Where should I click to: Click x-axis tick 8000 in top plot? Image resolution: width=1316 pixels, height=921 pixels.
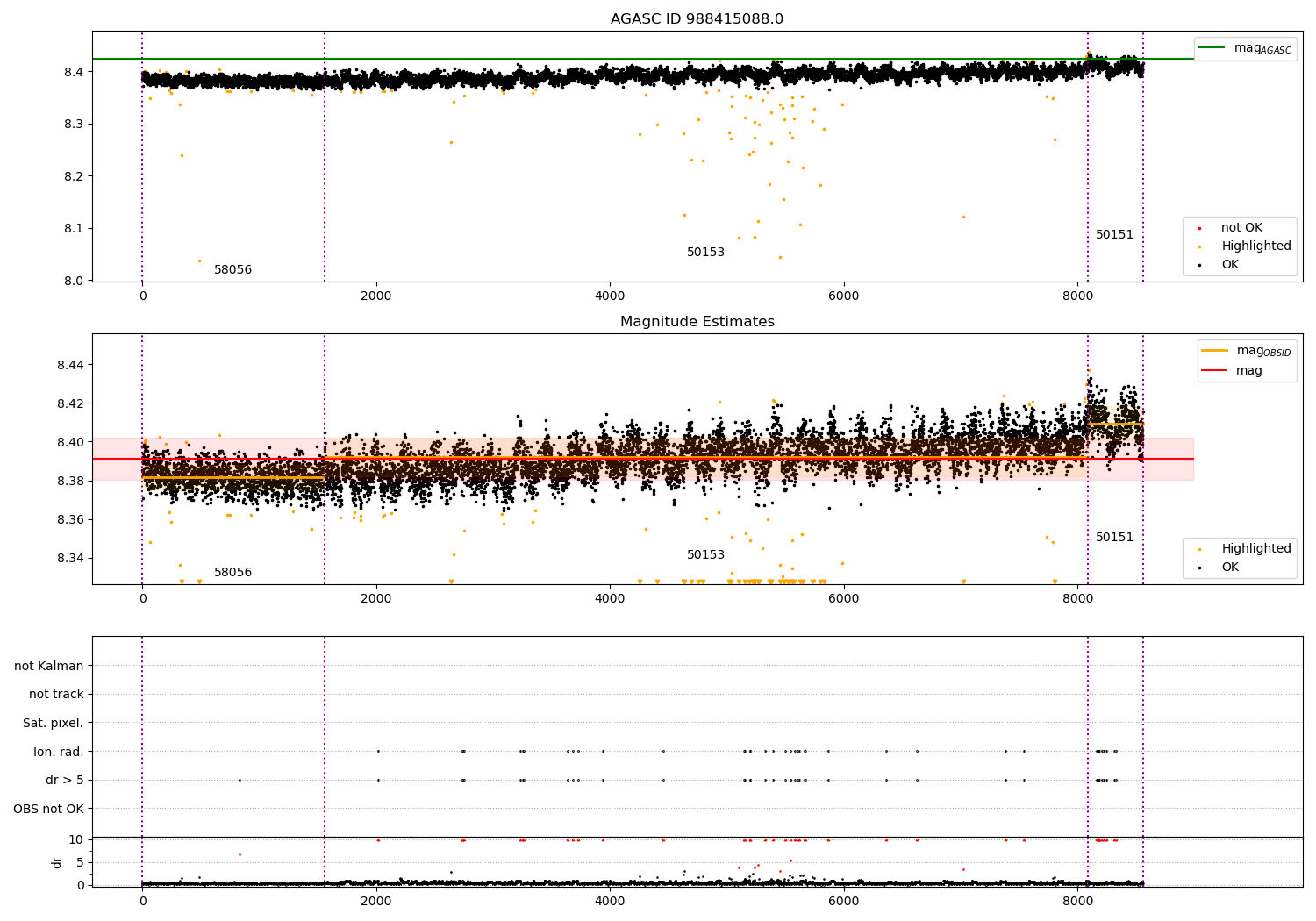point(1077,296)
